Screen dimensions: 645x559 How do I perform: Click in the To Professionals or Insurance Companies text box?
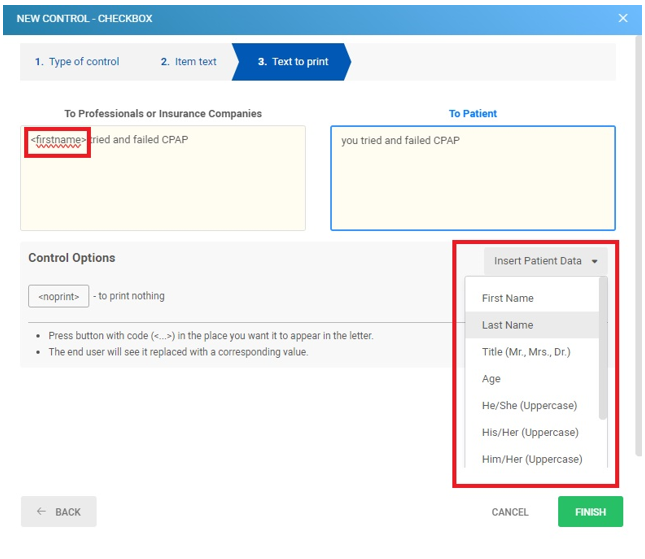point(163,178)
